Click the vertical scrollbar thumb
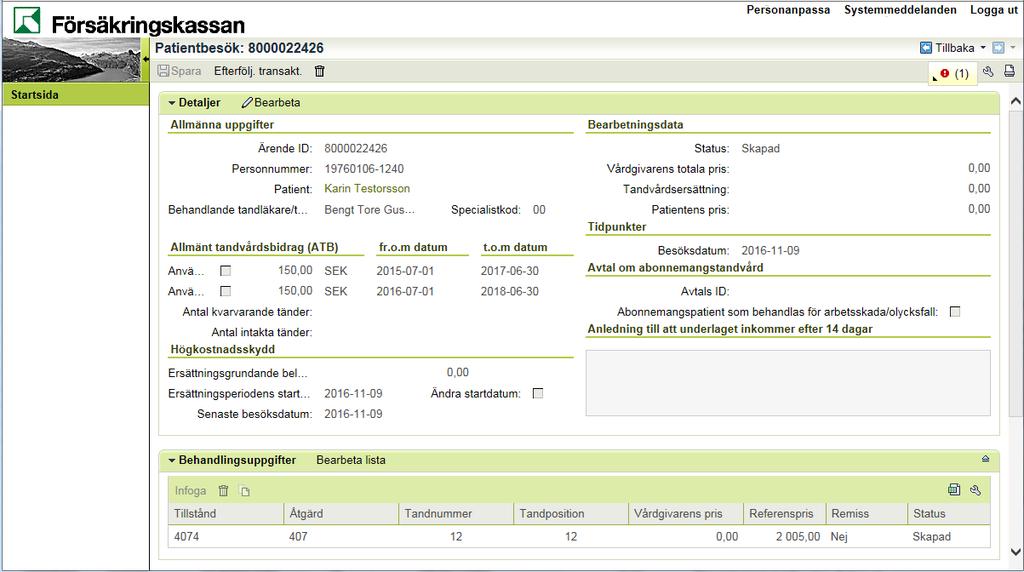 [x=1016, y=263]
